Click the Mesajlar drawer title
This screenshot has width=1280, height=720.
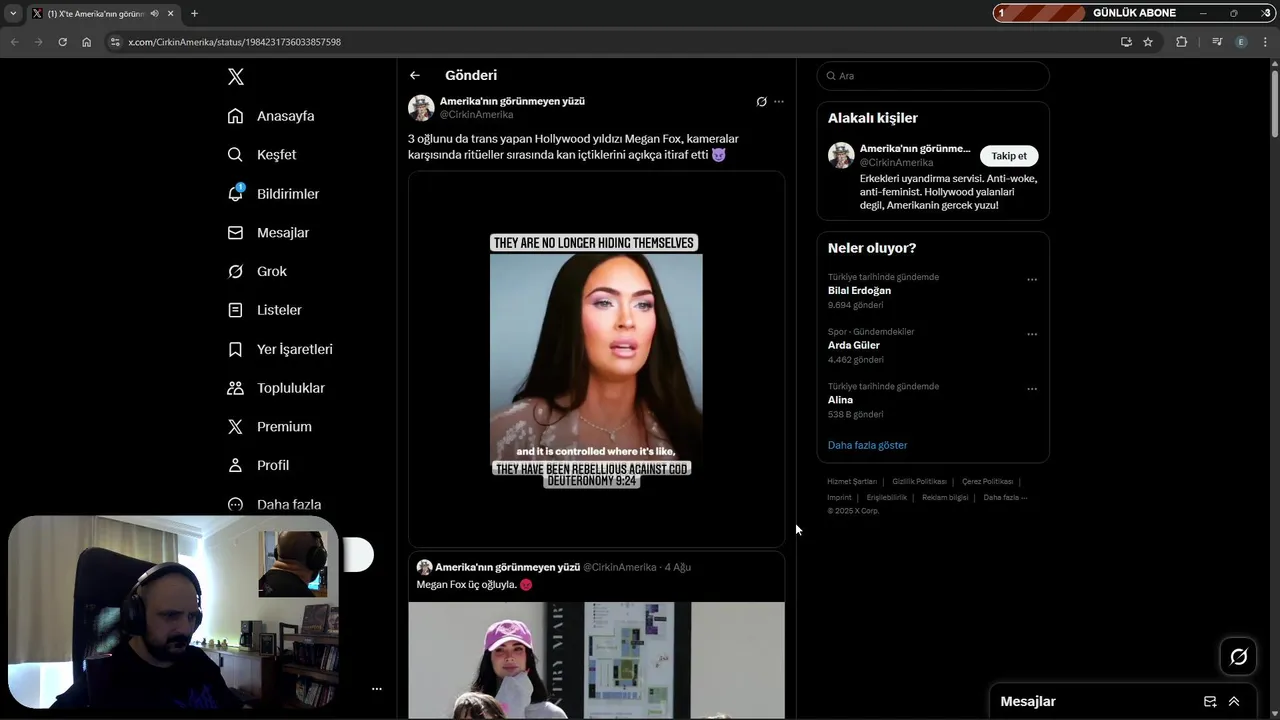coord(1028,702)
